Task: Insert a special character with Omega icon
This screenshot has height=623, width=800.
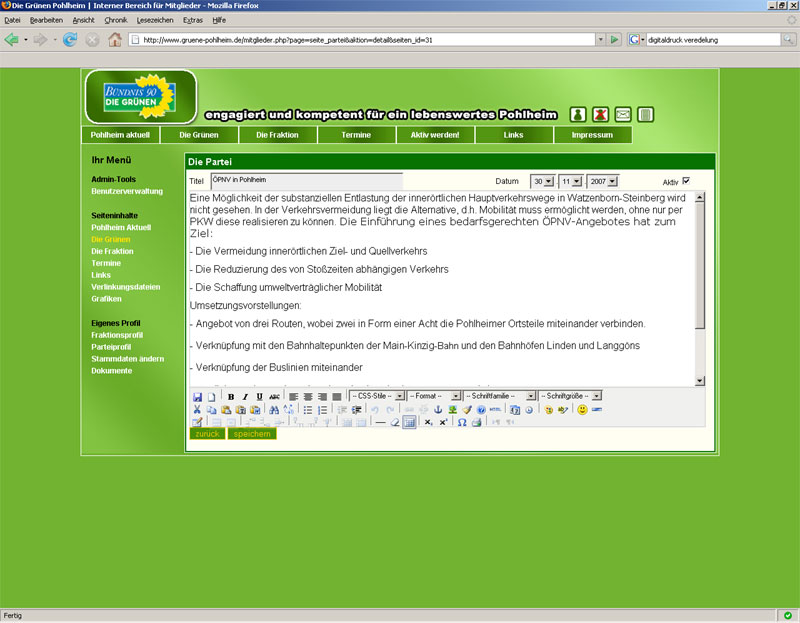Action: tap(461, 422)
